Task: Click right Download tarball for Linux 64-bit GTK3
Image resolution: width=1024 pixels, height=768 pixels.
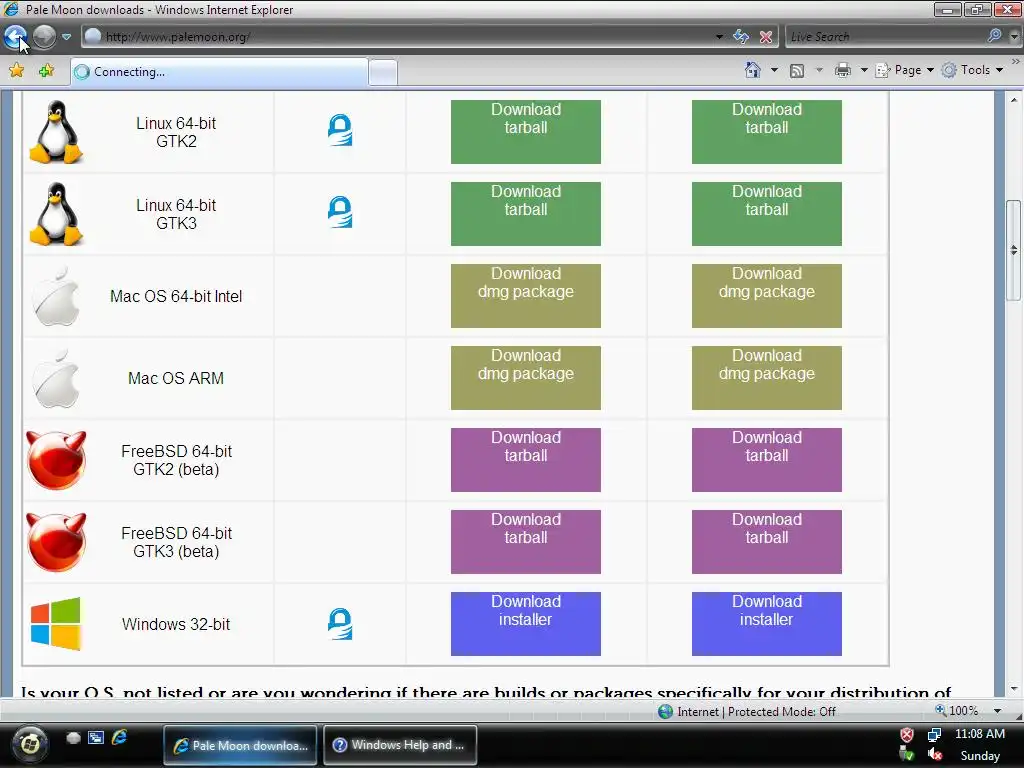Action: click(x=767, y=214)
